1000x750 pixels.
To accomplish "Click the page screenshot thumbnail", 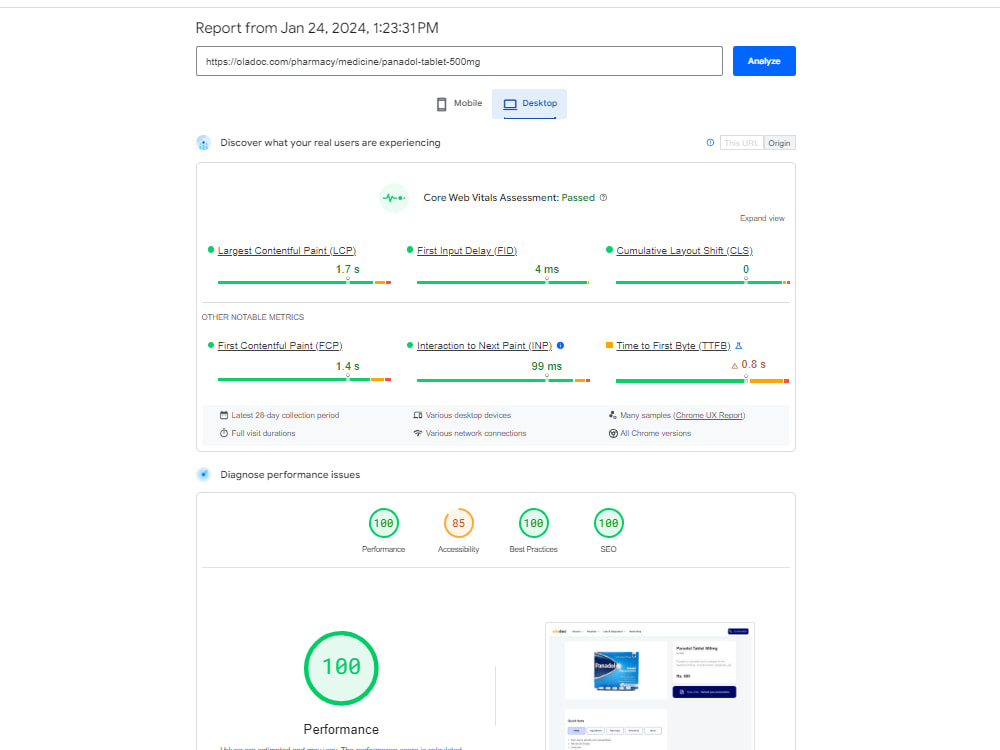I will pos(650,686).
